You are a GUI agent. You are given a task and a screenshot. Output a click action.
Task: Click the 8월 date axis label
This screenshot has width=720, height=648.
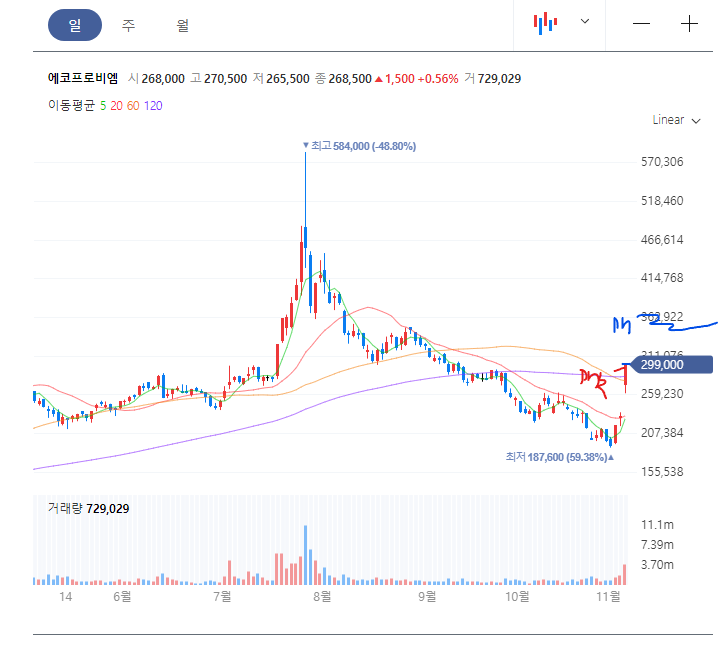(x=322, y=597)
